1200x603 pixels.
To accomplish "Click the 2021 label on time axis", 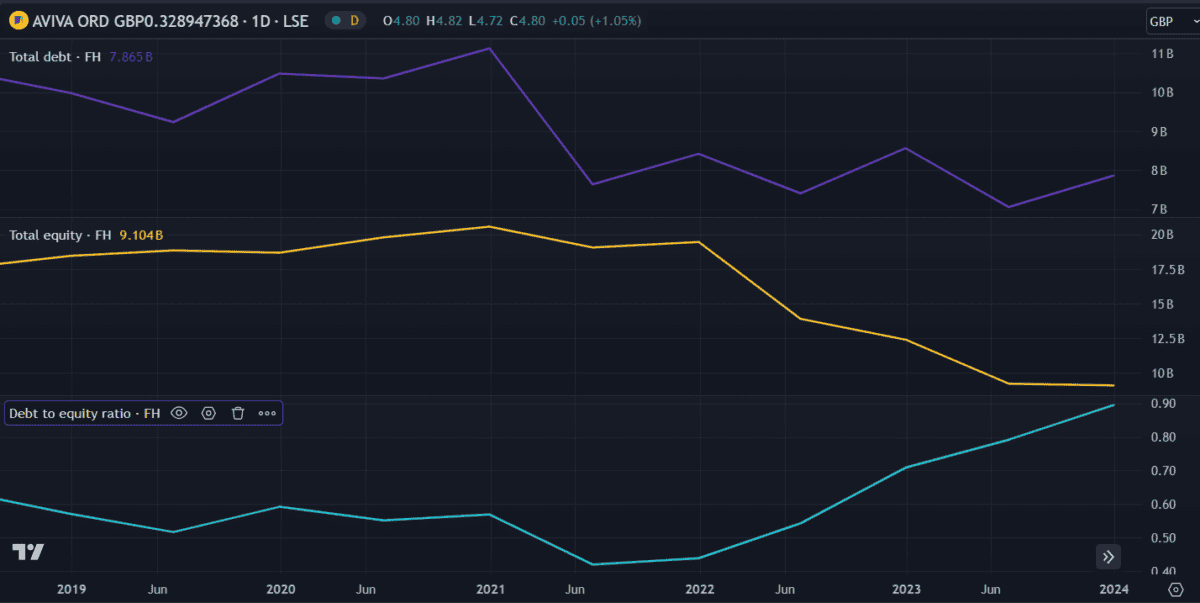I will coord(489,589).
